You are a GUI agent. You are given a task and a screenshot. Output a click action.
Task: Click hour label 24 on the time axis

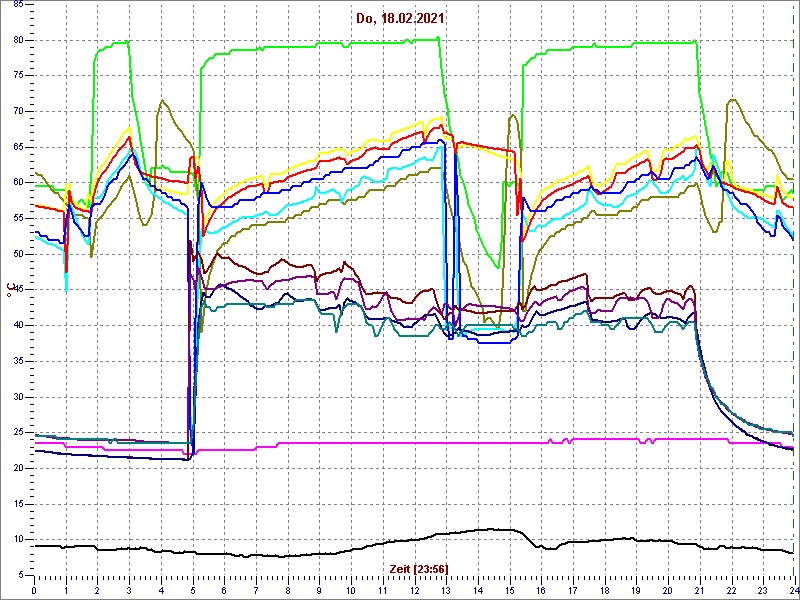(x=794, y=590)
